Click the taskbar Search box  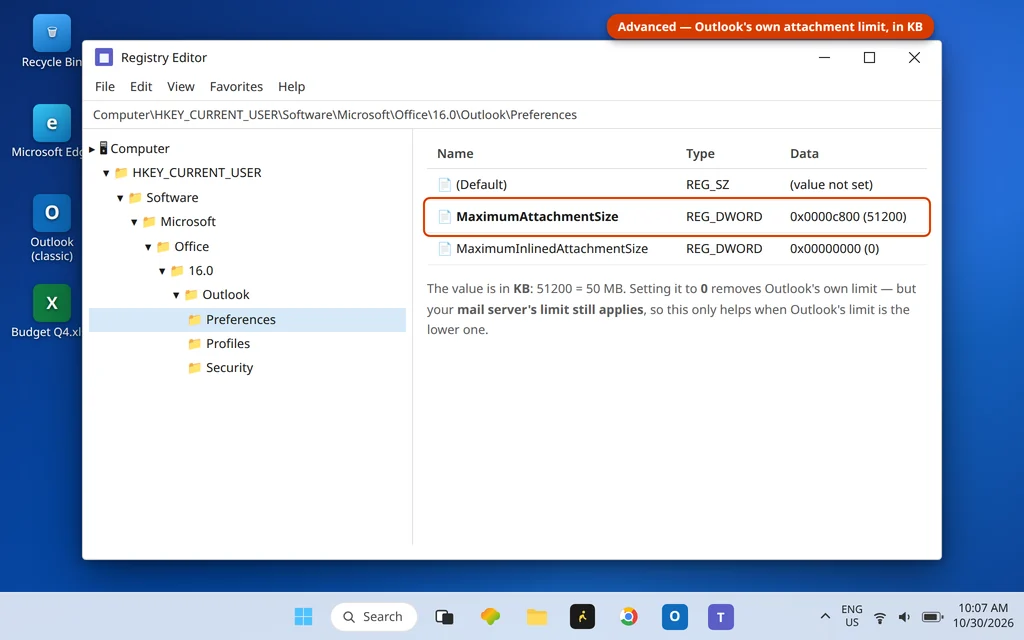[x=374, y=616]
